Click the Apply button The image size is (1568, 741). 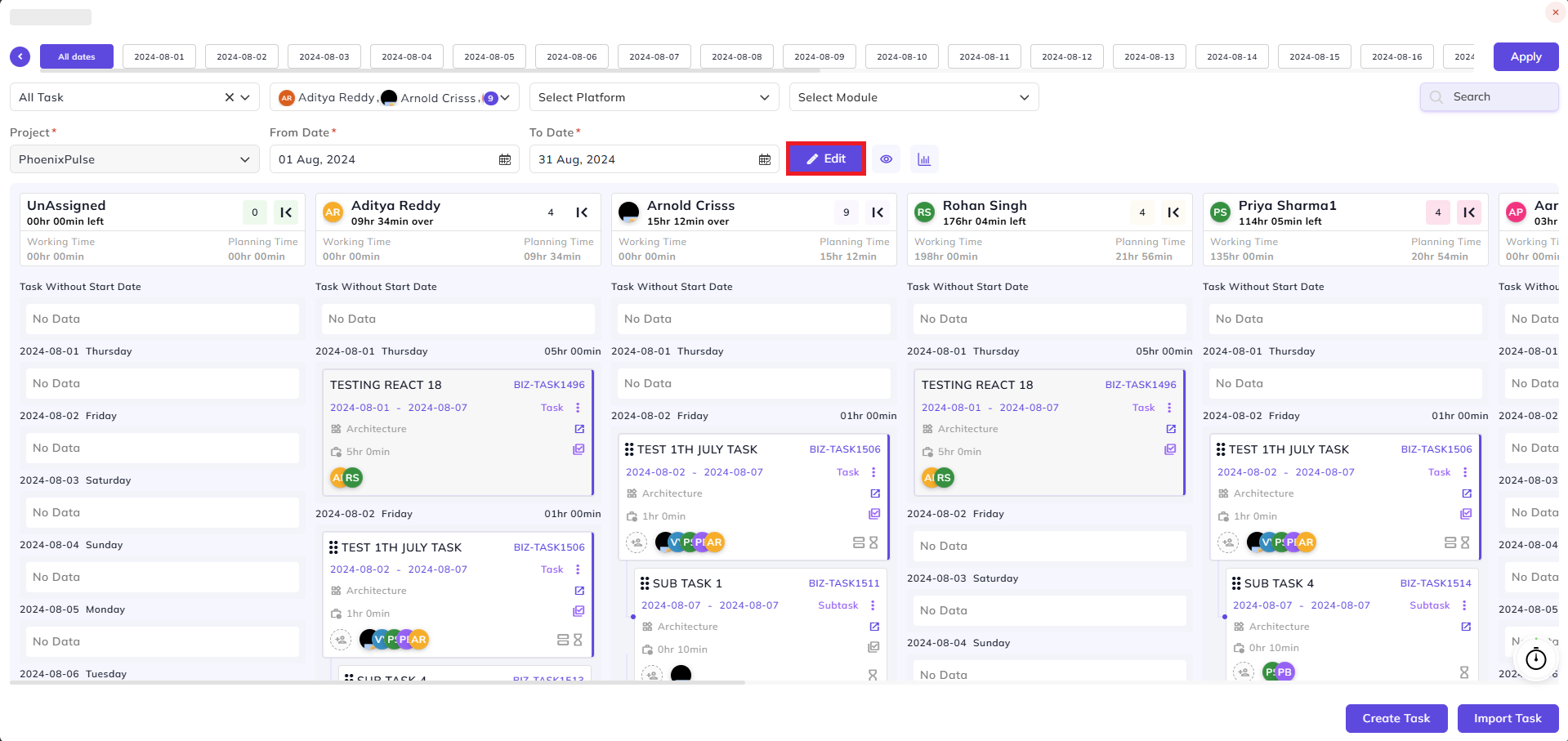[x=1526, y=56]
